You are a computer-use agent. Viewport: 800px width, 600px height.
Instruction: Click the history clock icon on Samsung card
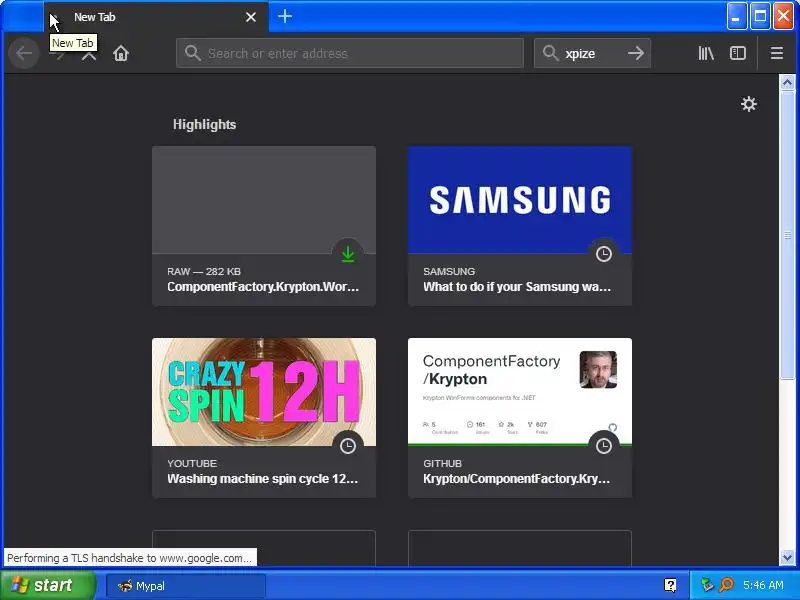tap(604, 254)
